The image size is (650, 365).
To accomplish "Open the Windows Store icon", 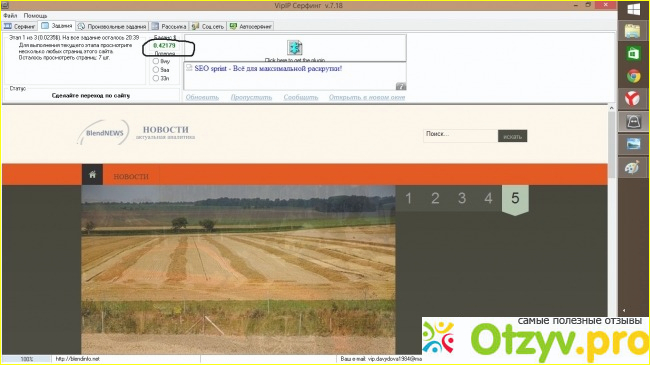I will 633,54.
